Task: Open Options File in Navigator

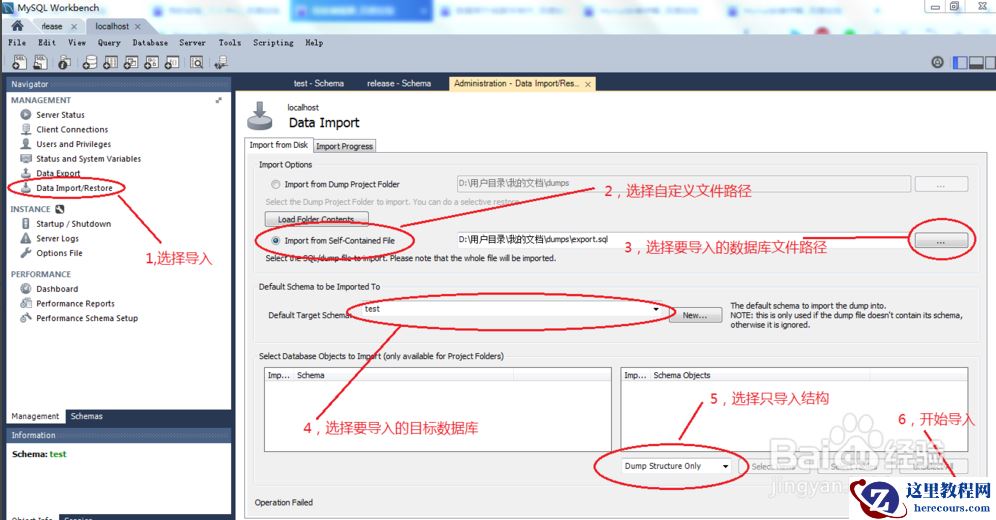Action: pos(59,253)
